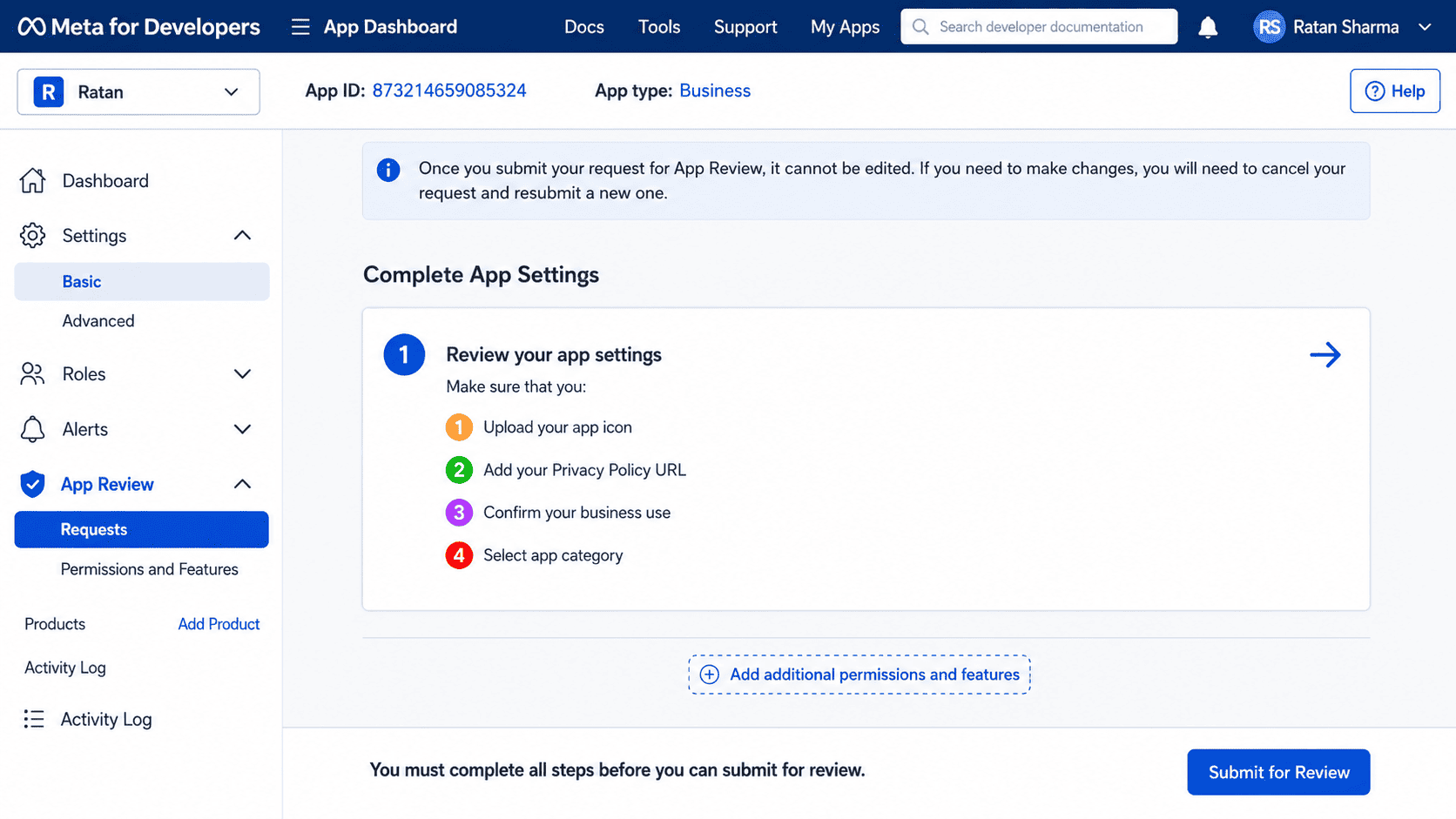Click the Roles label in sidebar
Screen dimensions: 1456x819
84,374
